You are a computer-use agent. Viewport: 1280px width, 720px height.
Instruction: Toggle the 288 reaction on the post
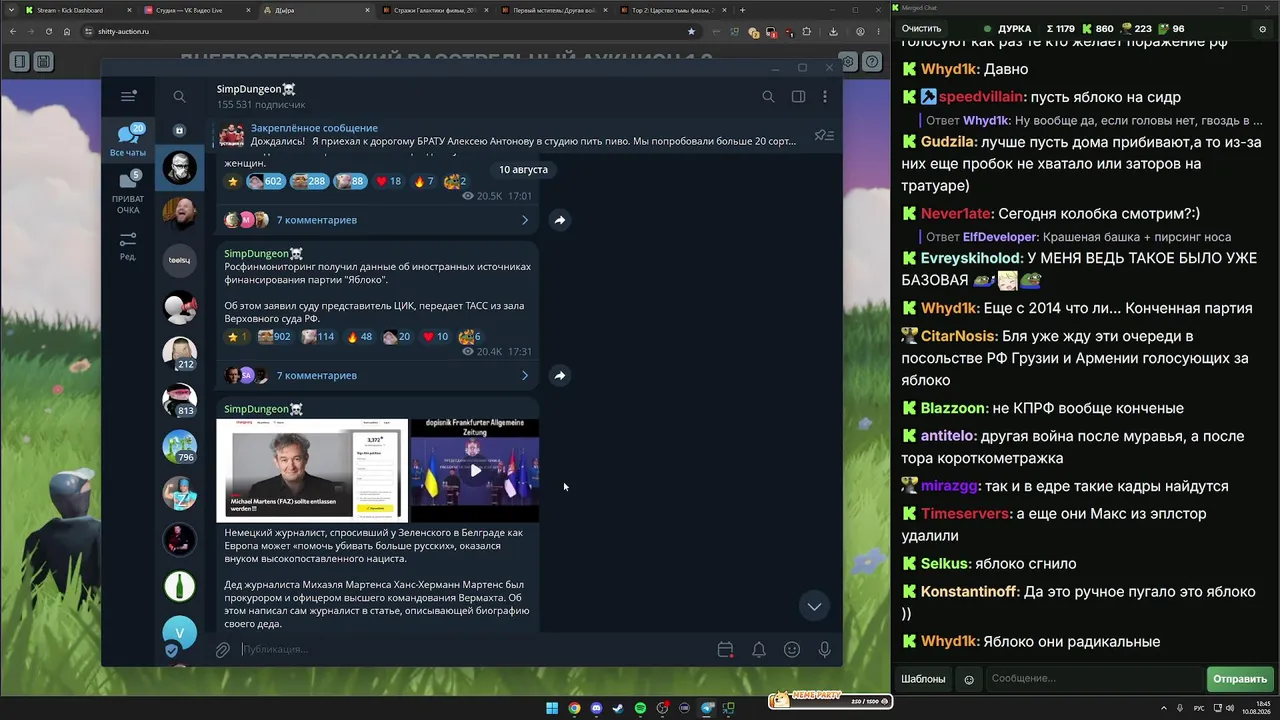click(308, 181)
